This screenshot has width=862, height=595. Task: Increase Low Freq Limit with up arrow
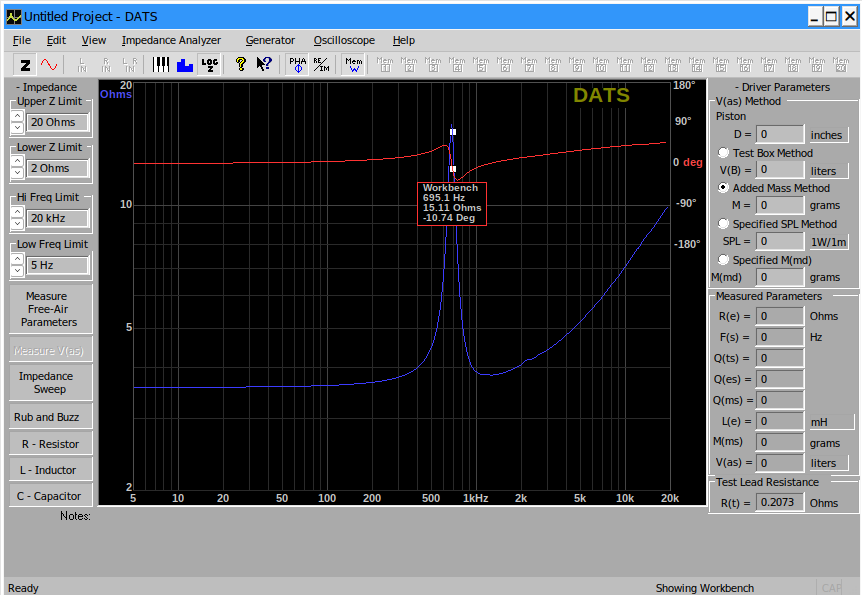(17, 259)
